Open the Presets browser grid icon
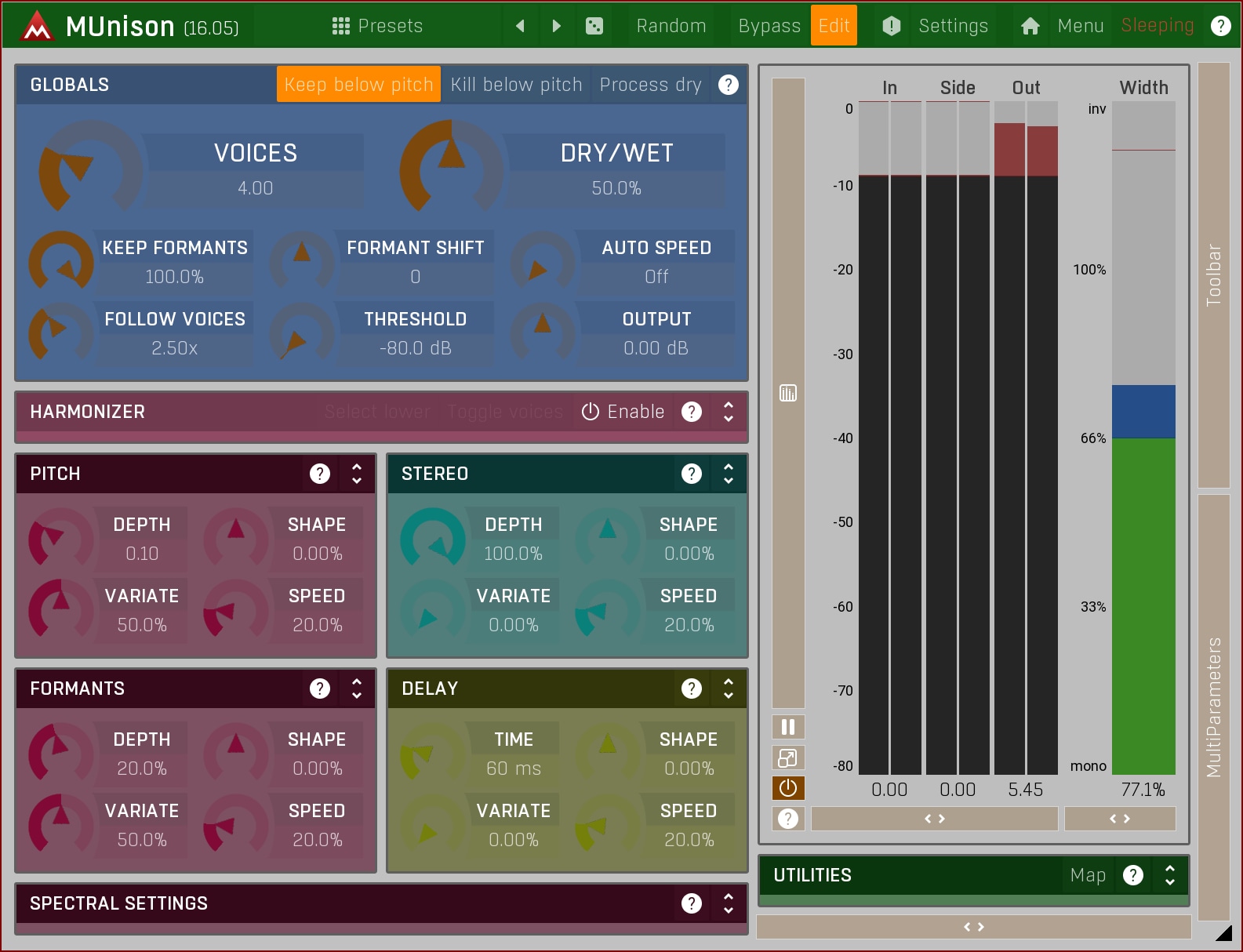This screenshot has width=1243, height=952. [340, 26]
